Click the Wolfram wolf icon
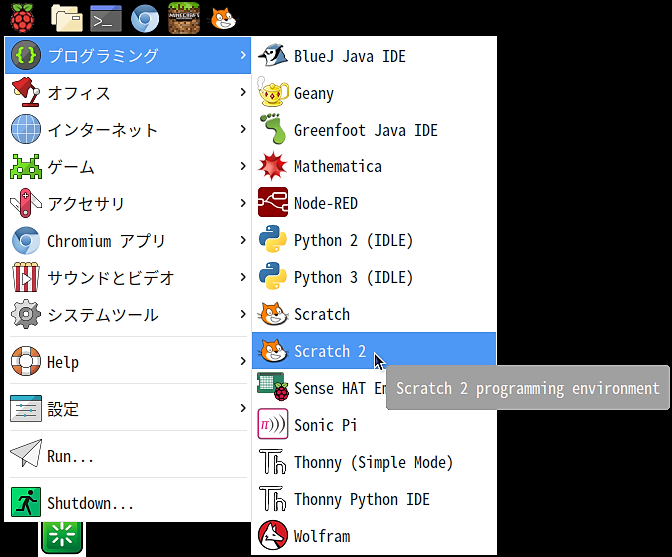The width and height of the screenshot is (672, 557). click(x=273, y=535)
